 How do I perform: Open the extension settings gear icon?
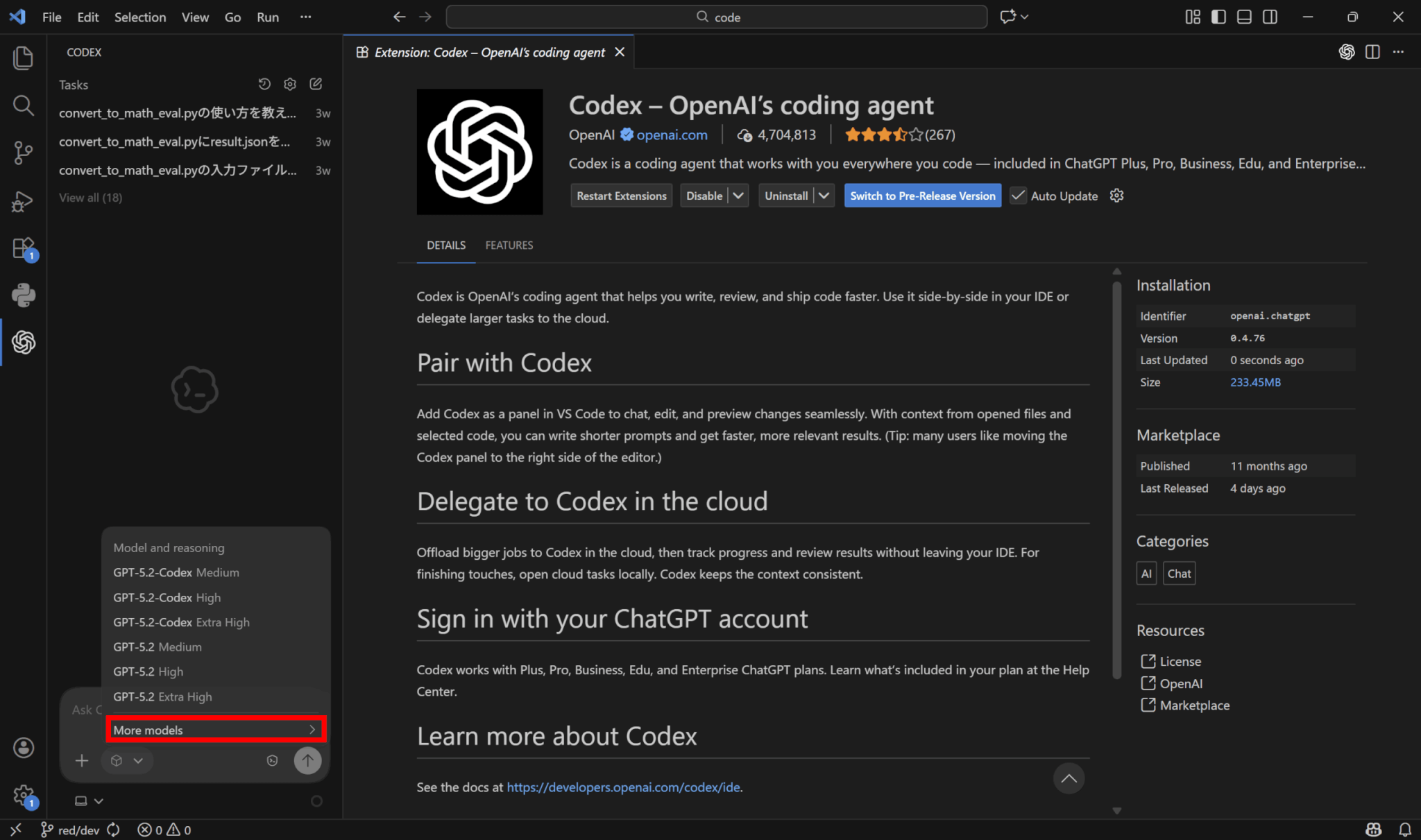click(x=1116, y=196)
